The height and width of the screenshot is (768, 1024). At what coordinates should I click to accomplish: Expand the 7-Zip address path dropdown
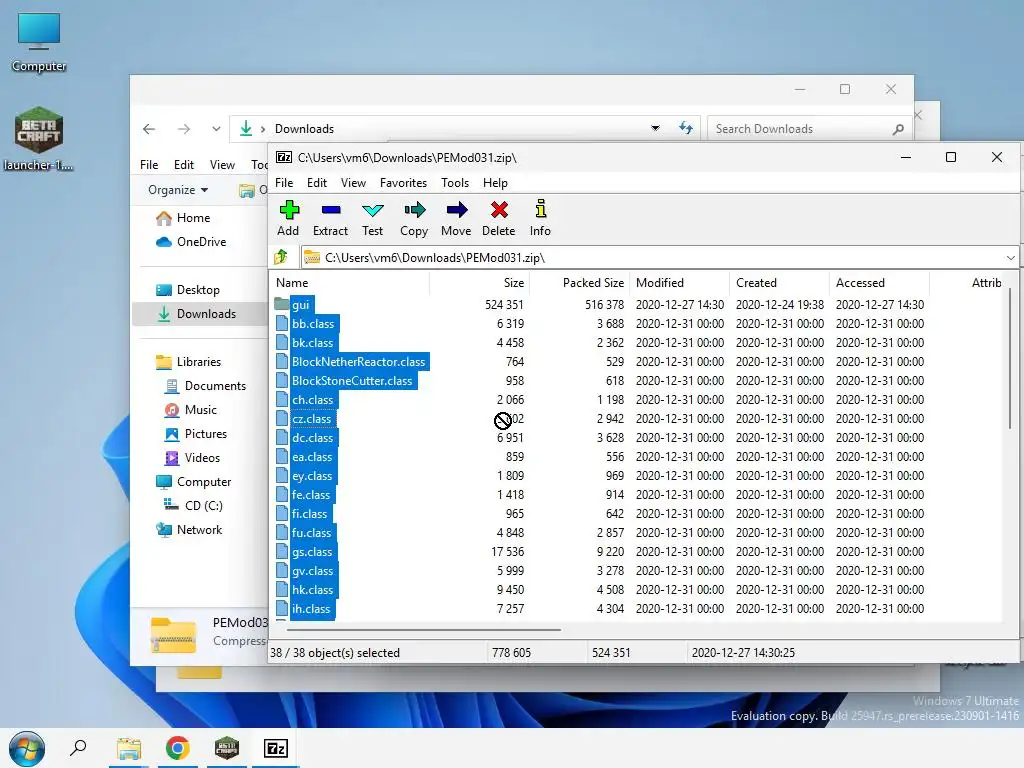point(1010,258)
